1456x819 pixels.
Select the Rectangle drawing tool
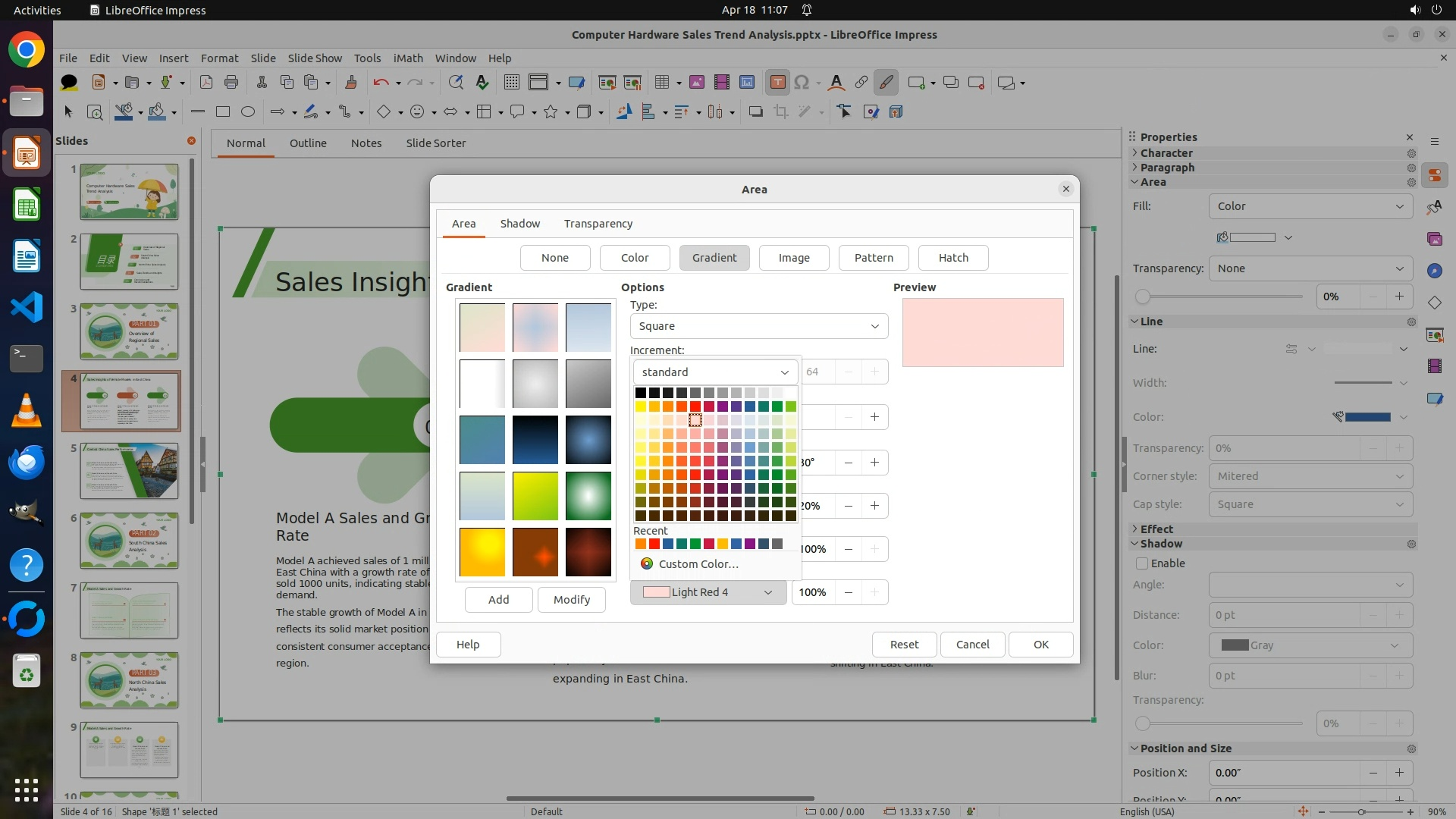(x=223, y=112)
